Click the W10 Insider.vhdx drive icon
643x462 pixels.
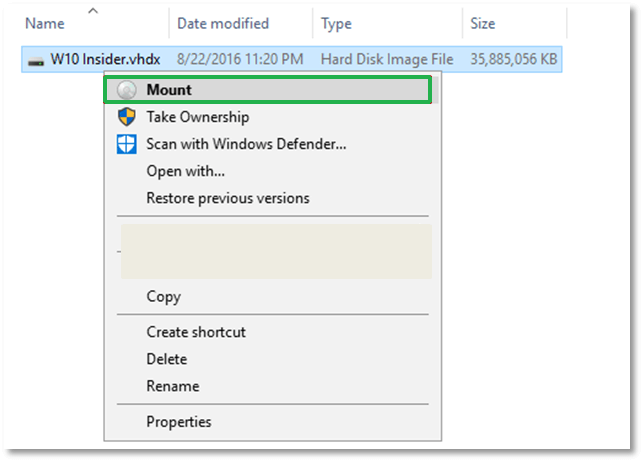click(x=36, y=61)
